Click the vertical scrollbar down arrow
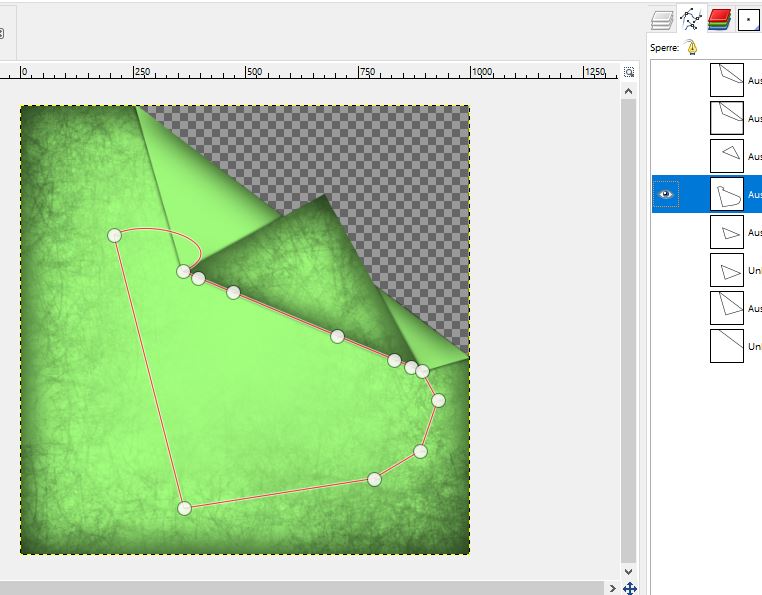 (x=629, y=570)
